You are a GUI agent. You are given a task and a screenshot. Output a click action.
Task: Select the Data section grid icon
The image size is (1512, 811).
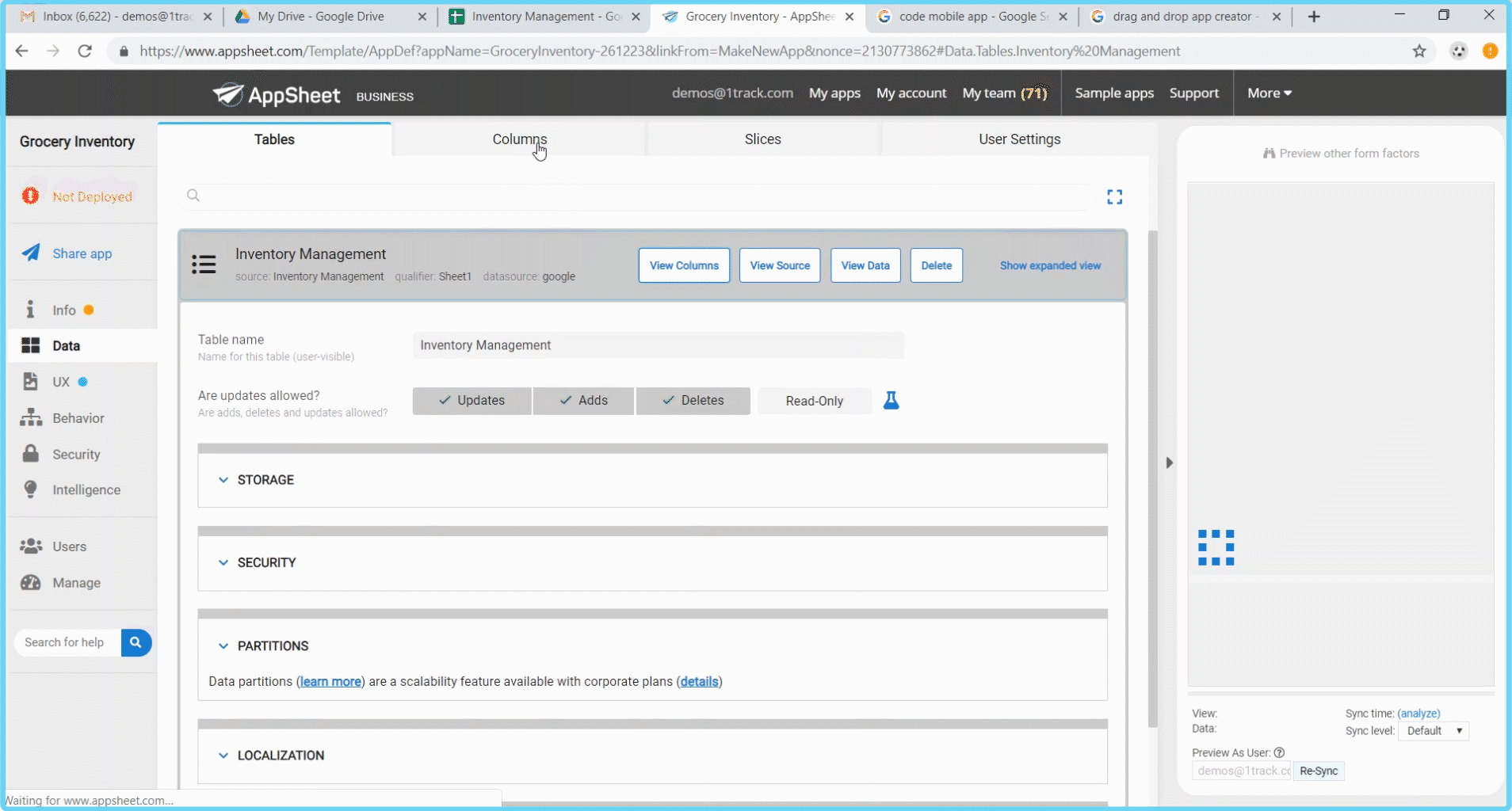(30, 345)
